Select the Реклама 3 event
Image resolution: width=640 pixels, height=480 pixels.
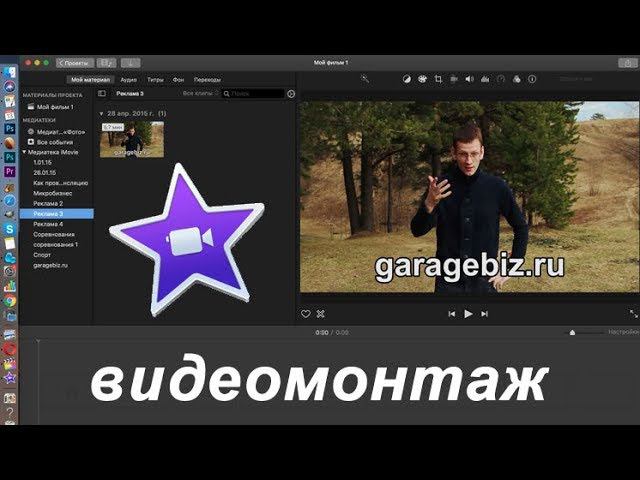pyautogui.click(x=57, y=213)
